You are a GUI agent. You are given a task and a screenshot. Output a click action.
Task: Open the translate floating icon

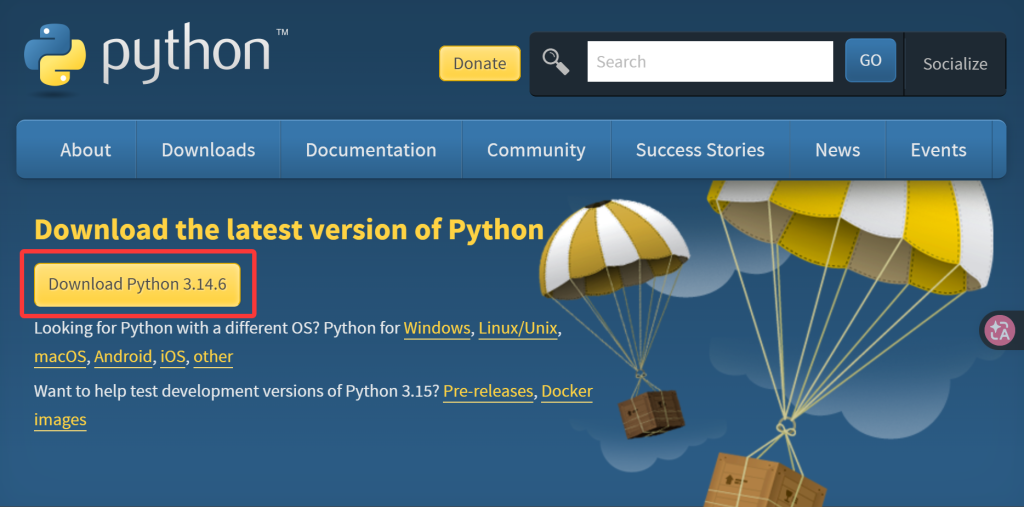(999, 330)
